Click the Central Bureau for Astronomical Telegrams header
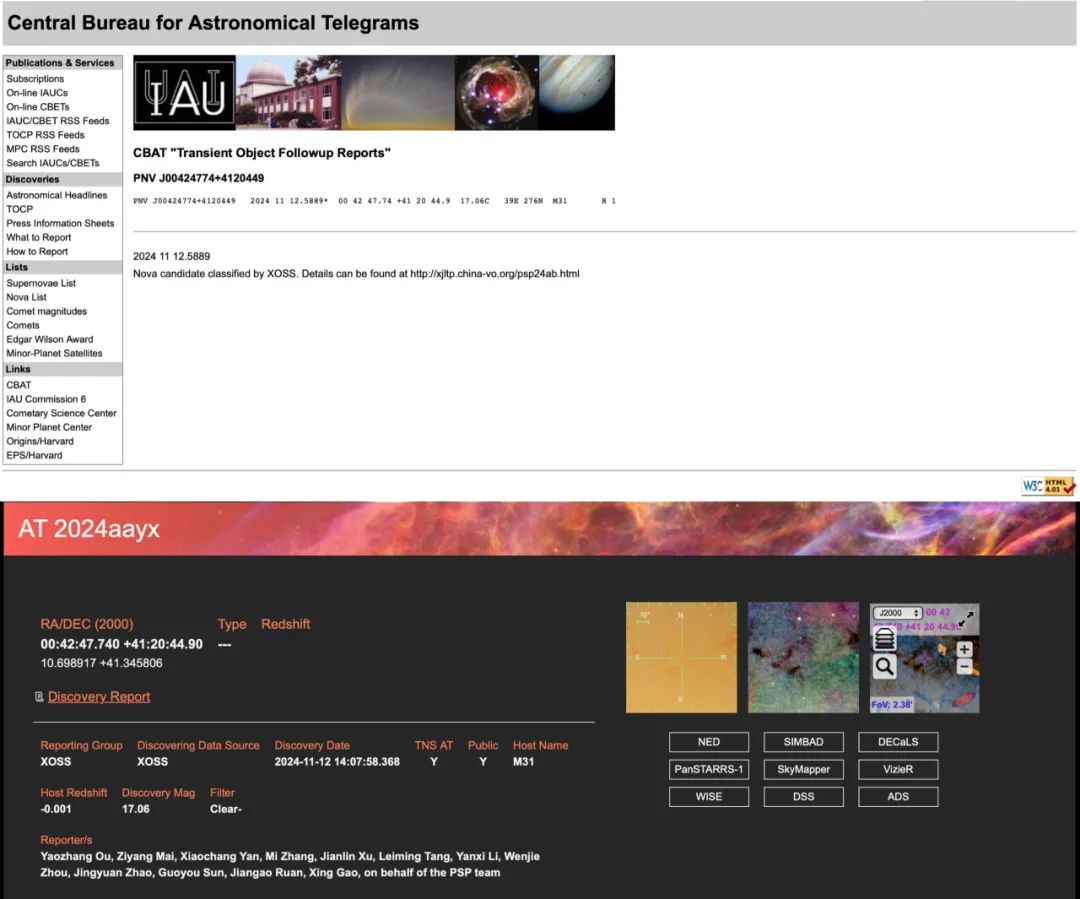Viewport: 1080px width, 899px height. (x=213, y=23)
